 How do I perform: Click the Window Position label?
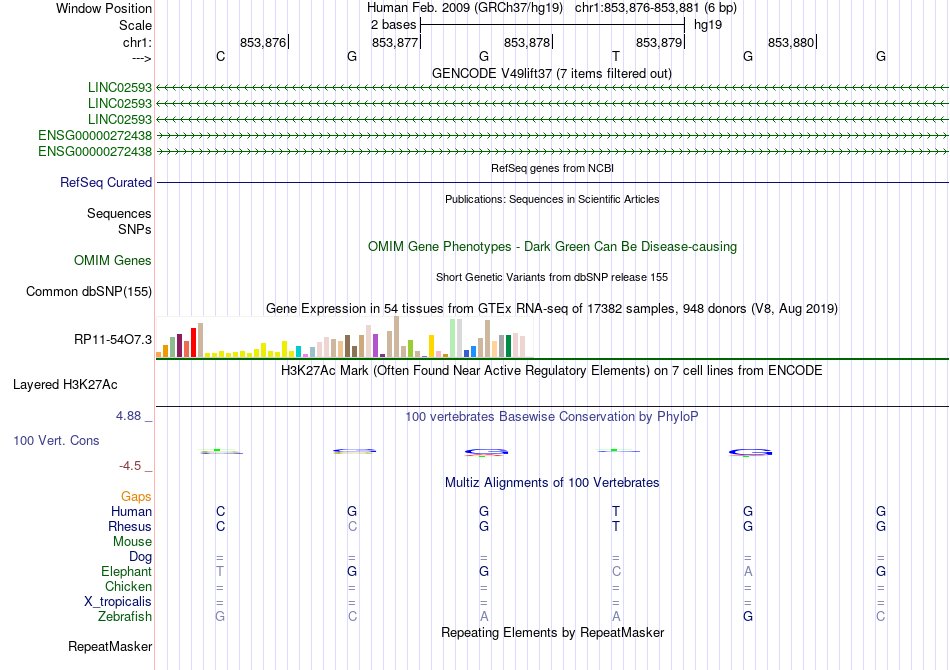click(x=104, y=8)
